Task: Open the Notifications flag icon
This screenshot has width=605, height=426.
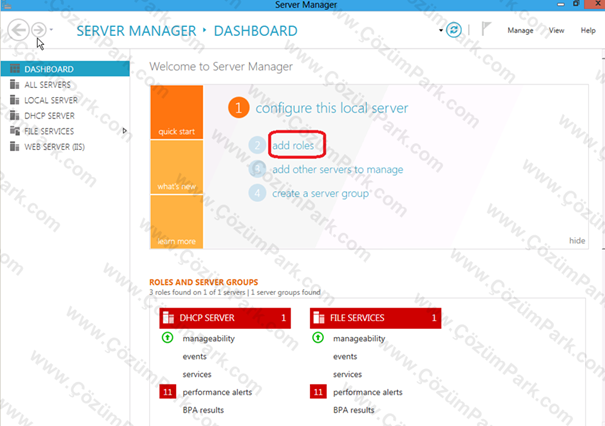Action: 486,29
